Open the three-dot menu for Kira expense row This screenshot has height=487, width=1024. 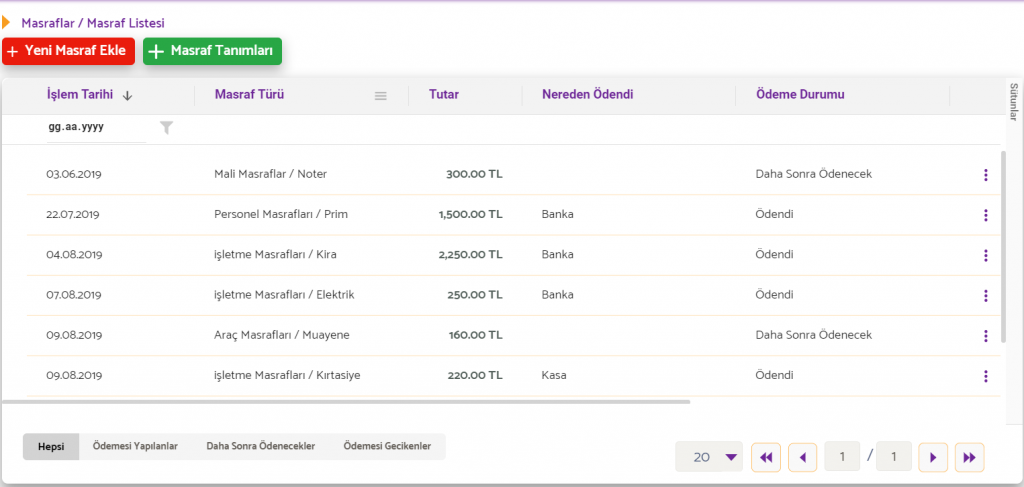click(985, 255)
